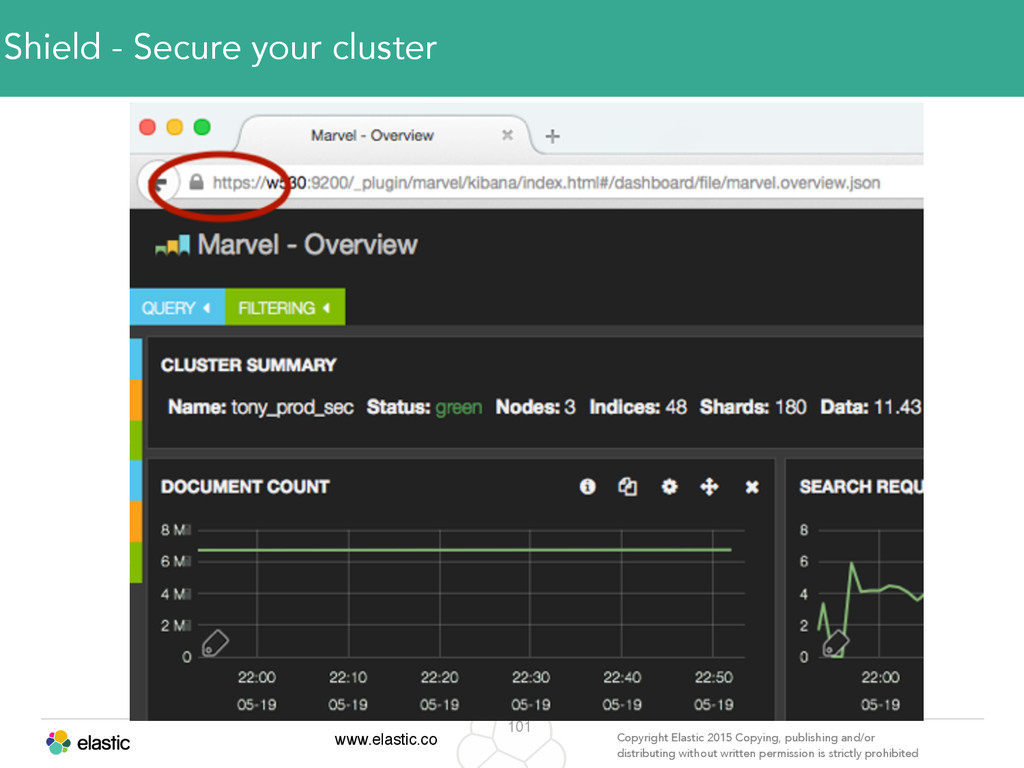Click the green maximize window button
The width and height of the screenshot is (1024, 768).
pos(202,127)
